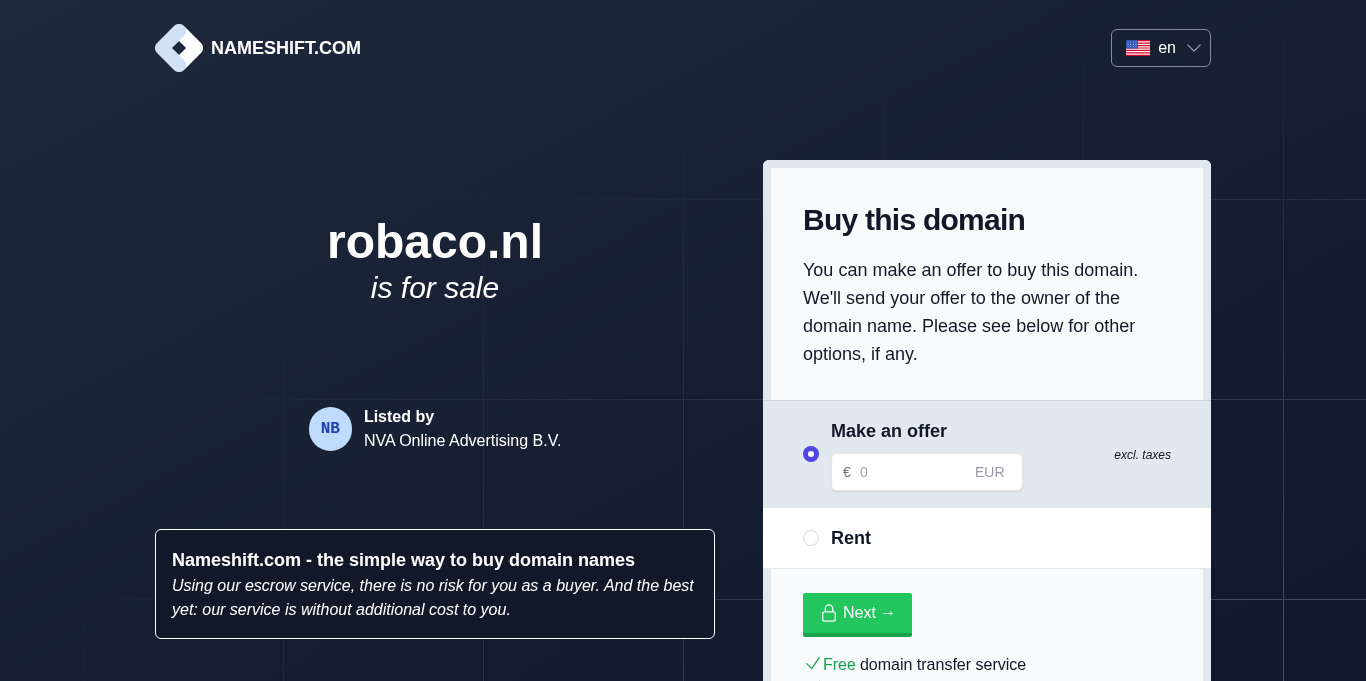The width and height of the screenshot is (1366, 681).
Task: Expand the language chevron arrow
Action: tap(1194, 48)
